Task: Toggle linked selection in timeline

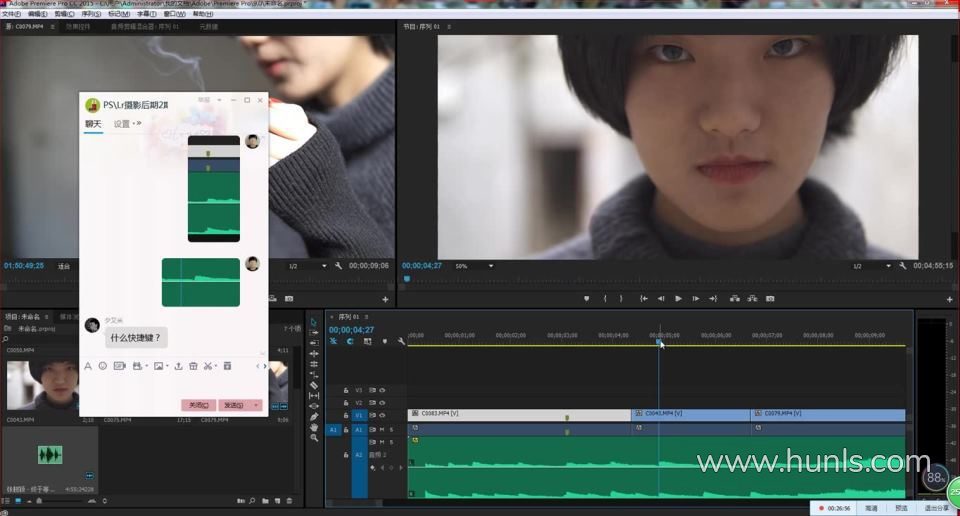Action: pos(367,341)
